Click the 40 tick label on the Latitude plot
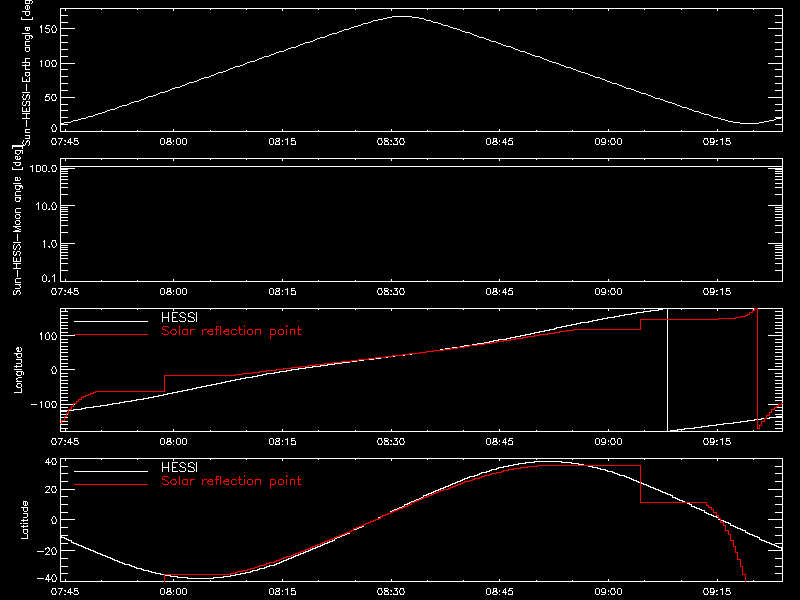 pos(51,462)
